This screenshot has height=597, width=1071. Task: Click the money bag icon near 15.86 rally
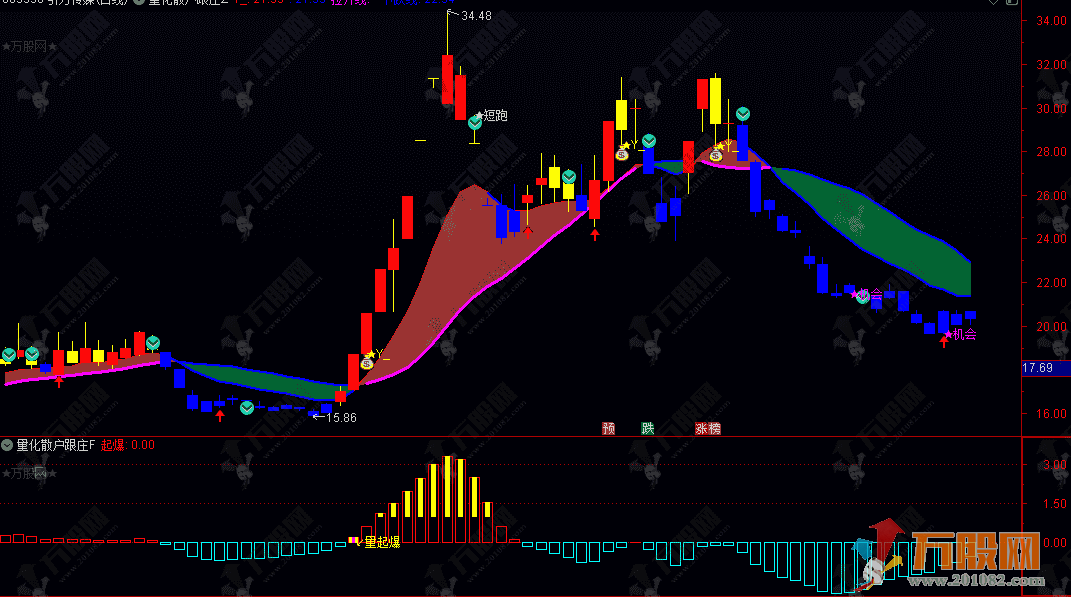367,364
